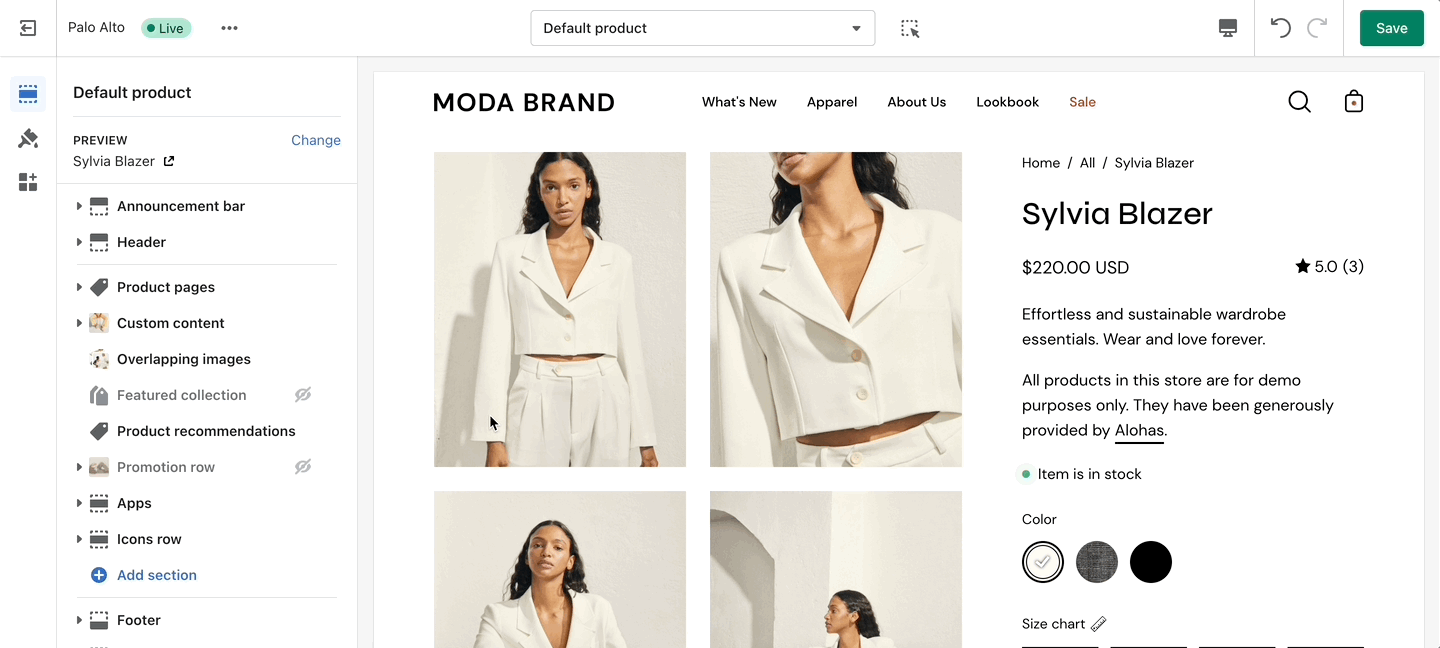Choose the black color swatch
Viewport: 1440px width, 648px height.
(x=1150, y=562)
